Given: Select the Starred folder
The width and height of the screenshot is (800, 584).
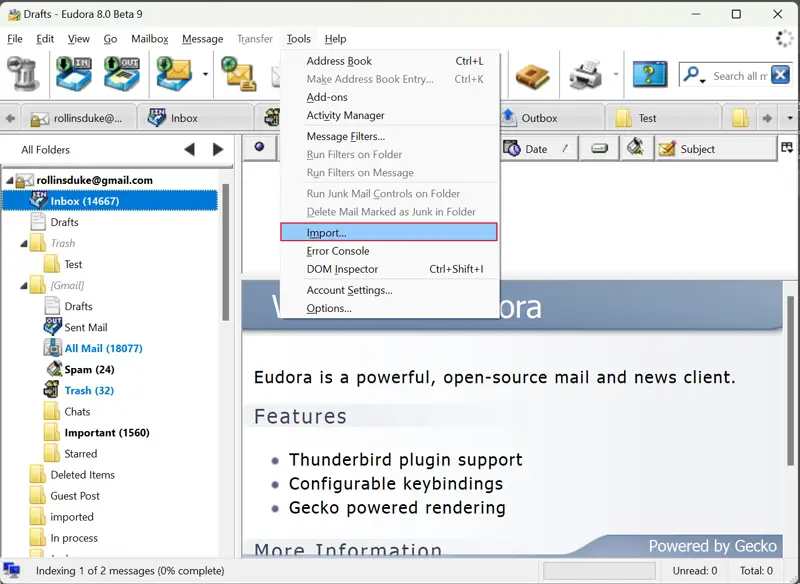Looking at the screenshot, I should (x=81, y=453).
